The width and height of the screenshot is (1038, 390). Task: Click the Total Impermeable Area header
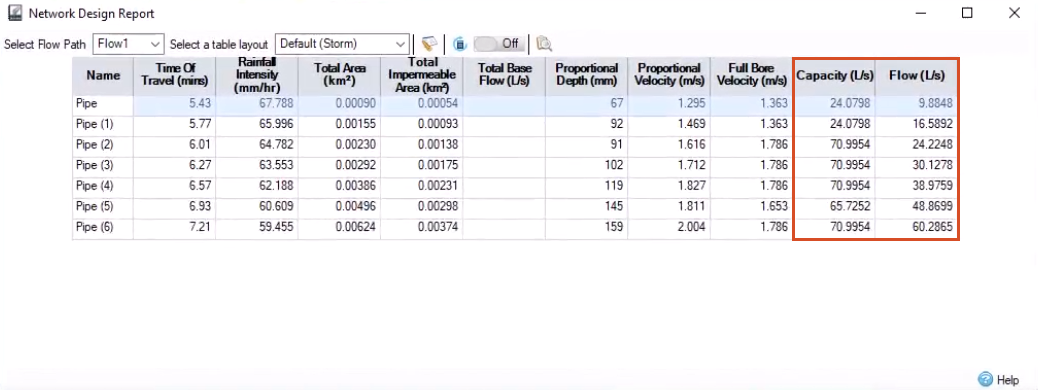422,76
